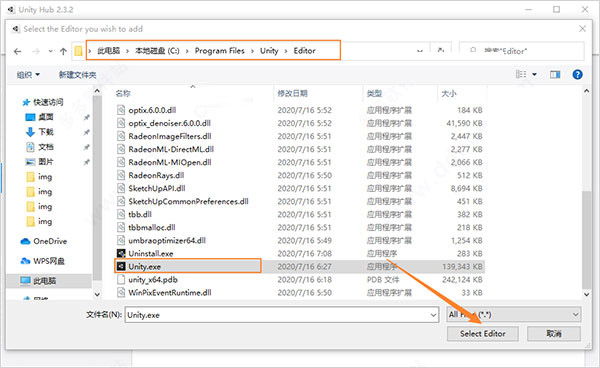Sort by 修改日期 column header
The height and width of the screenshot is (368, 600).
(293, 93)
